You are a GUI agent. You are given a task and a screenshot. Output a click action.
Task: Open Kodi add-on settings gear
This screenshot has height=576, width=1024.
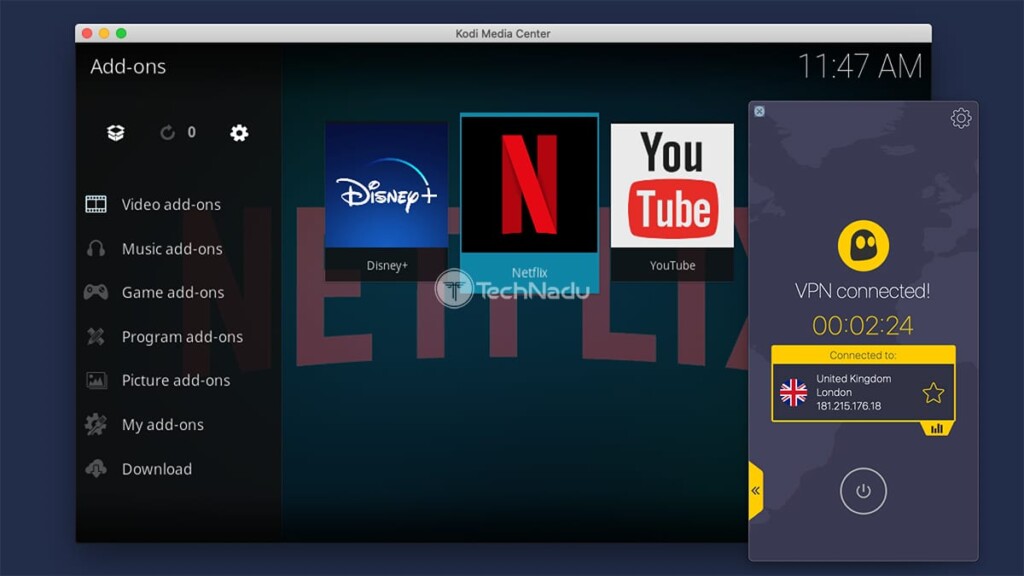(x=239, y=133)
